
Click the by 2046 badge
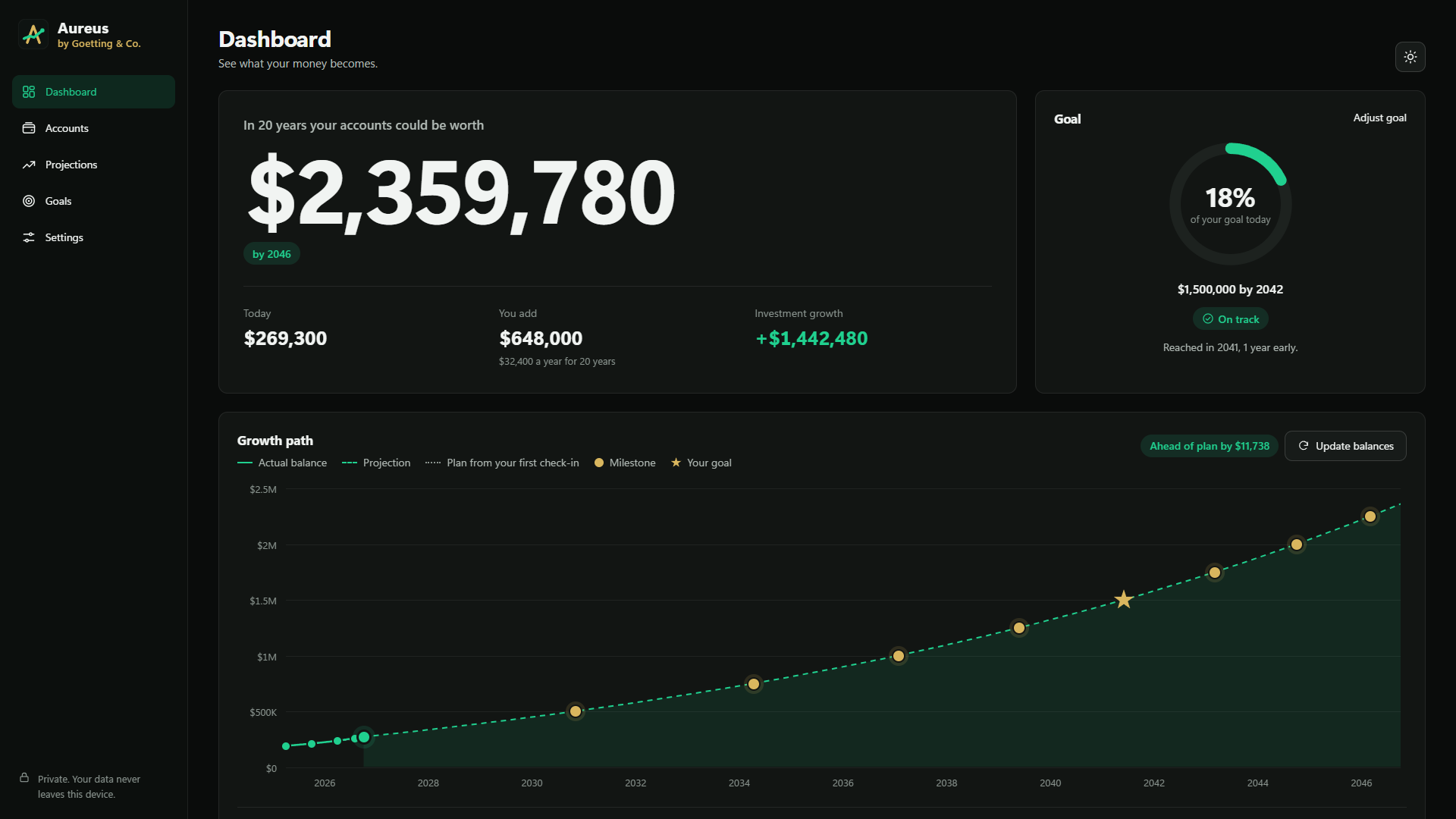[271, 254]
